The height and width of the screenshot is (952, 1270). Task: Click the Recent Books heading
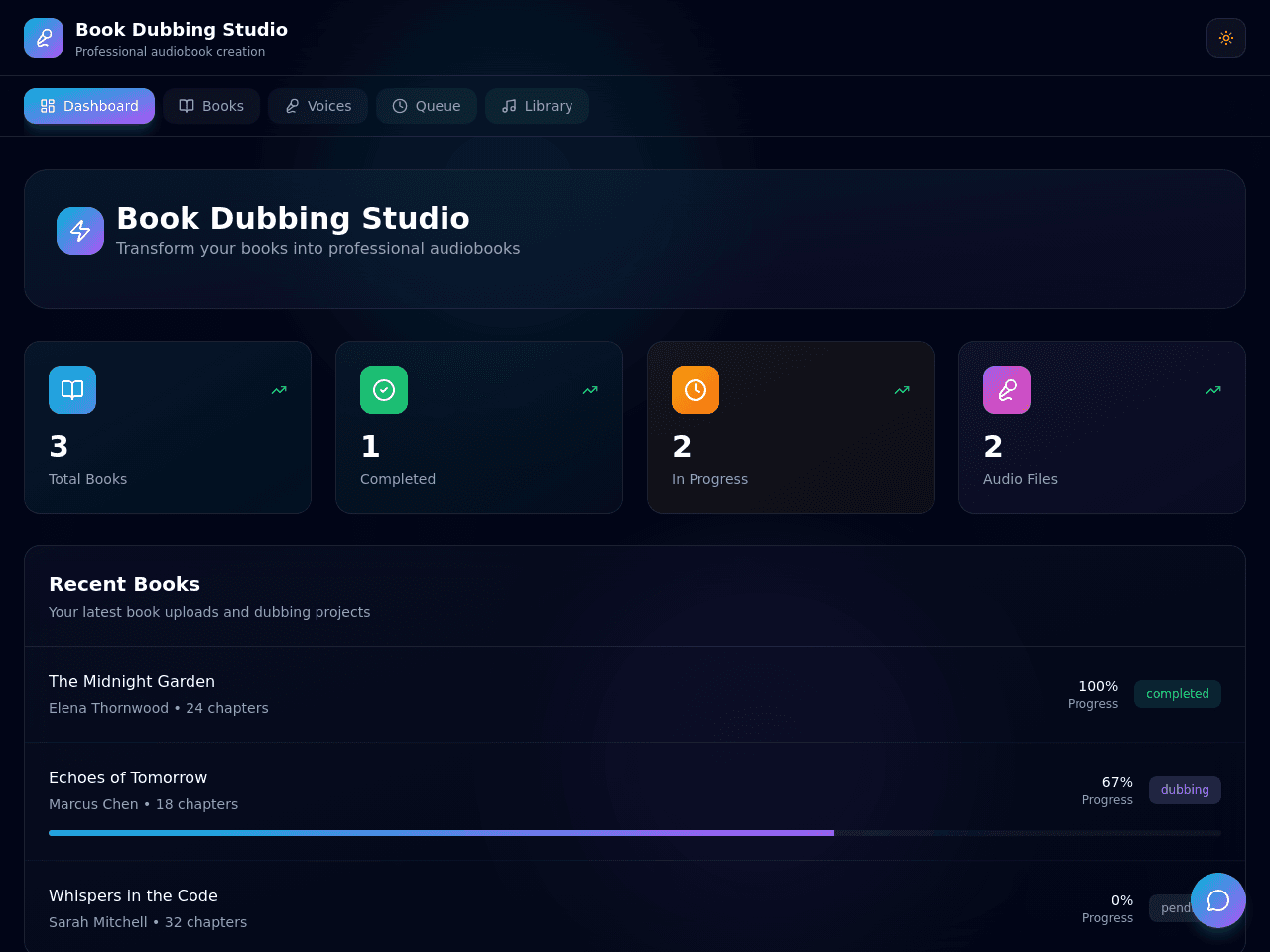click(x=124, y=584)
